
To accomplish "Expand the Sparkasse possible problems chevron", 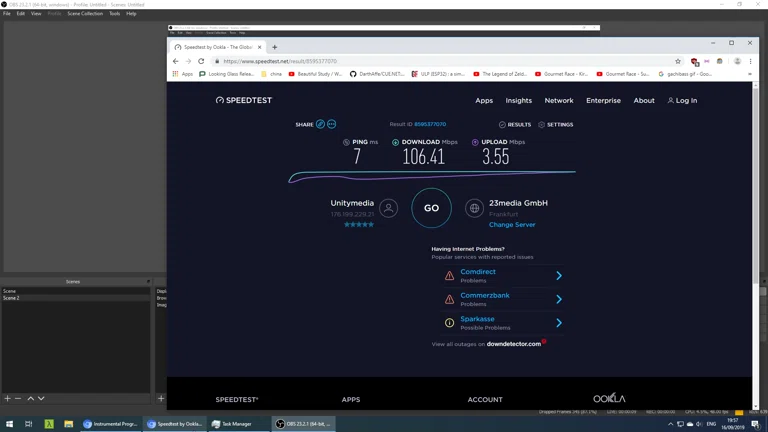I will tap(559, 323).
